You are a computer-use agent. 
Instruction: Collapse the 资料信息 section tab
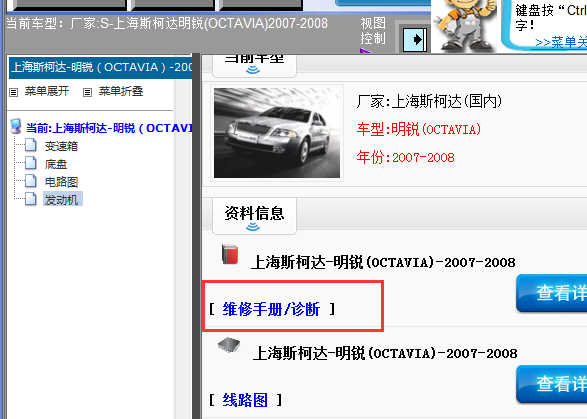tap(254, 216)
